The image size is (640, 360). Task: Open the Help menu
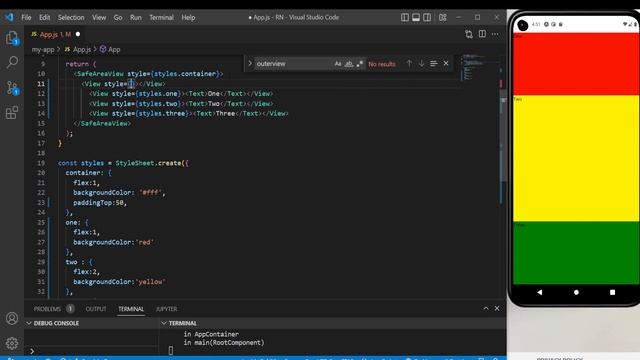(188, 17)
